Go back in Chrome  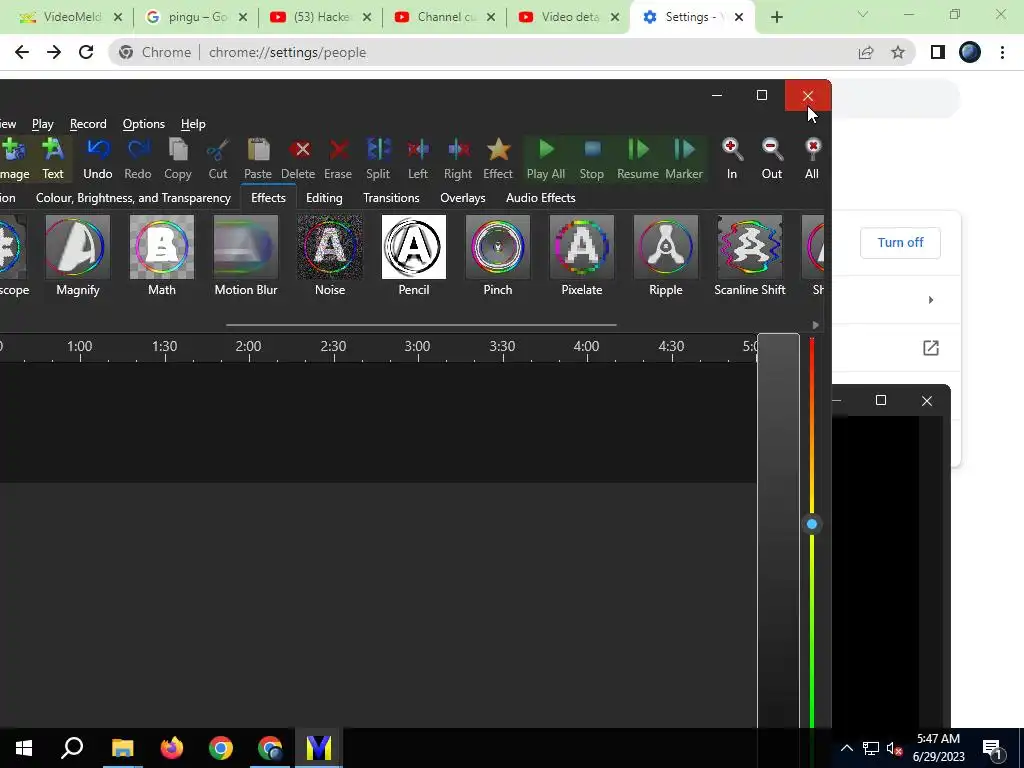click(22, 52)
